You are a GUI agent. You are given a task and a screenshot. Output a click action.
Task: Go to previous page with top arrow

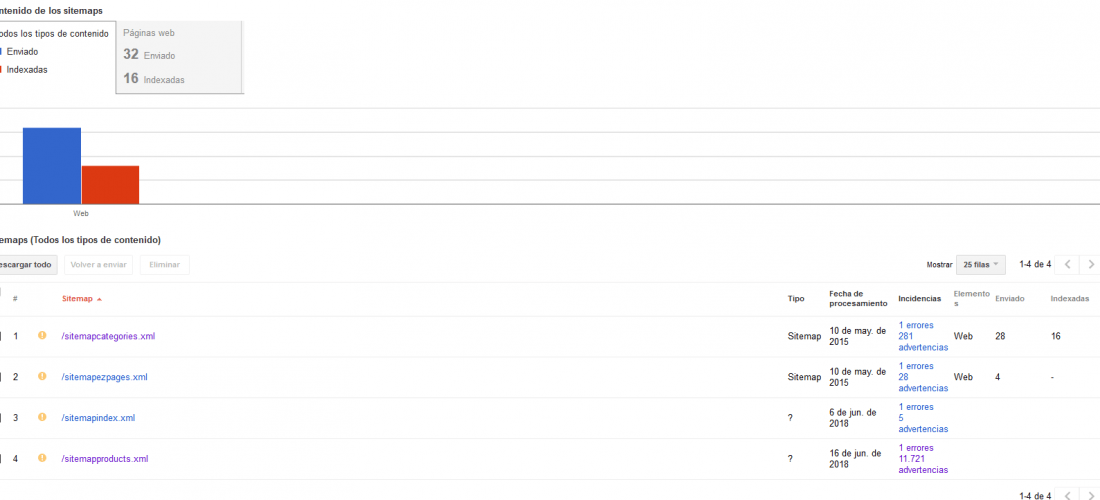pyautogui.click(x=1067, y=264)
